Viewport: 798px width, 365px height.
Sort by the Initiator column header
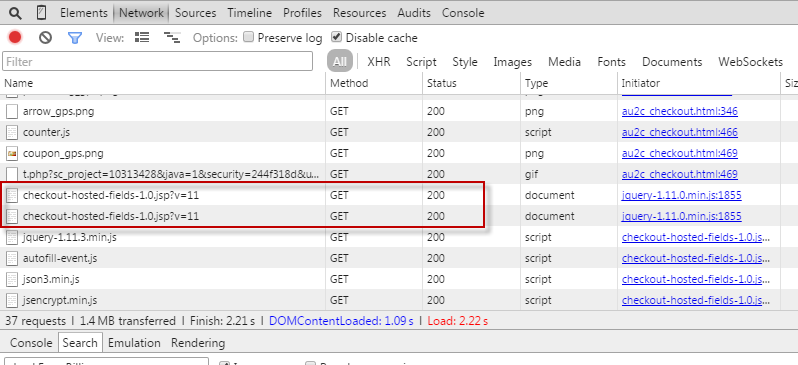click(x=698, y=83)
